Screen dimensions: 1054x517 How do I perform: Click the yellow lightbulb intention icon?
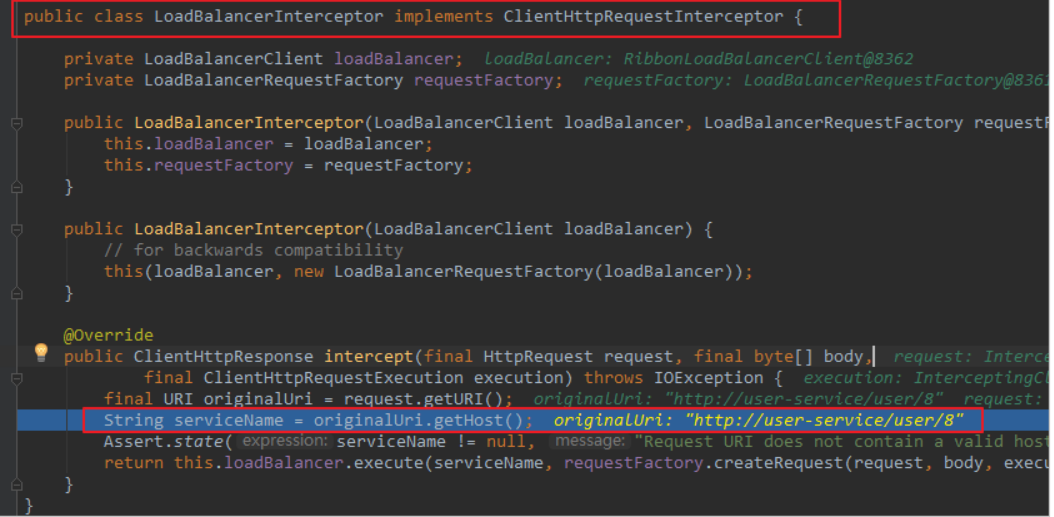coord(41,352)
